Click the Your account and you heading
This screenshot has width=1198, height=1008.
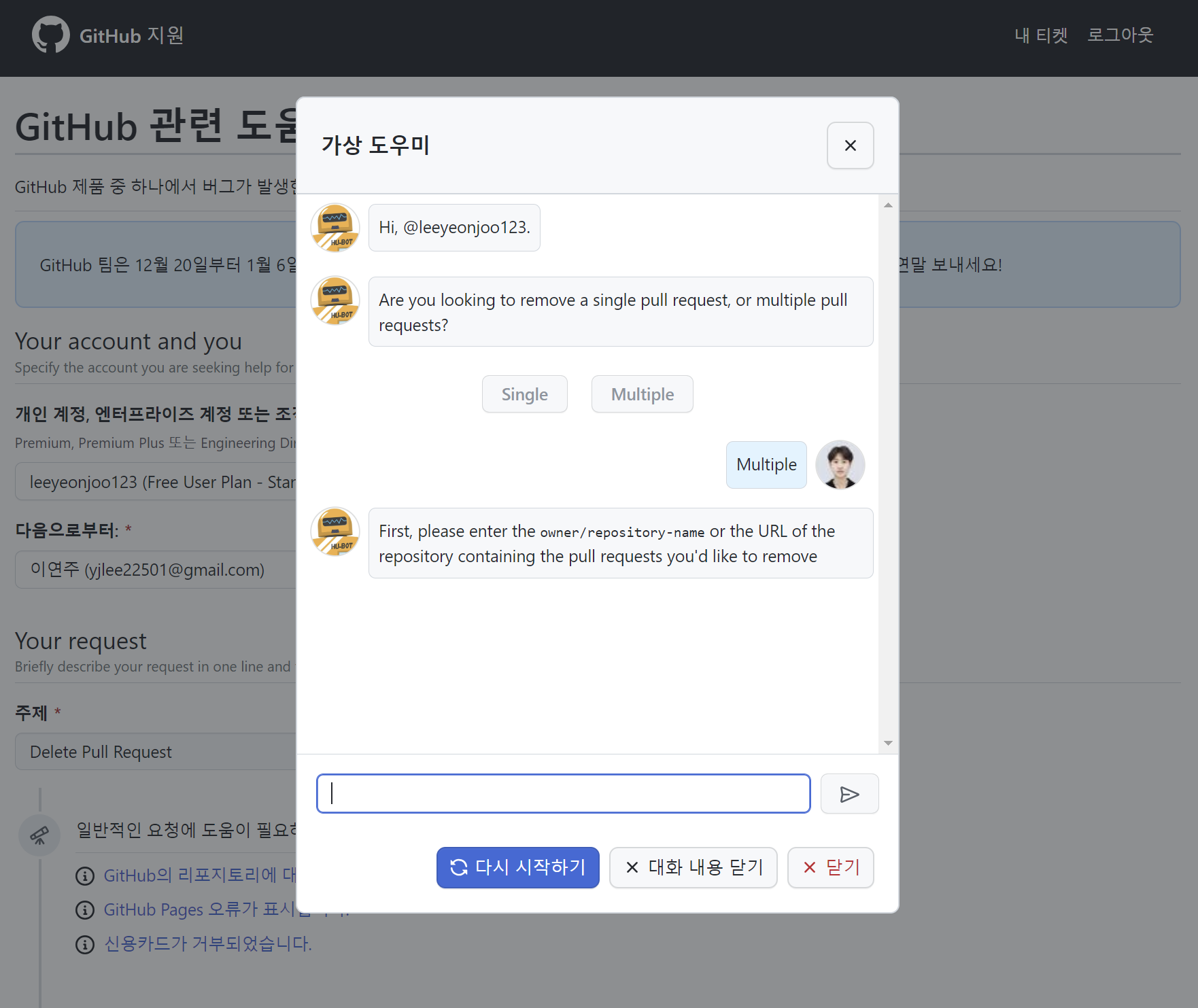[x=129, y=341]
